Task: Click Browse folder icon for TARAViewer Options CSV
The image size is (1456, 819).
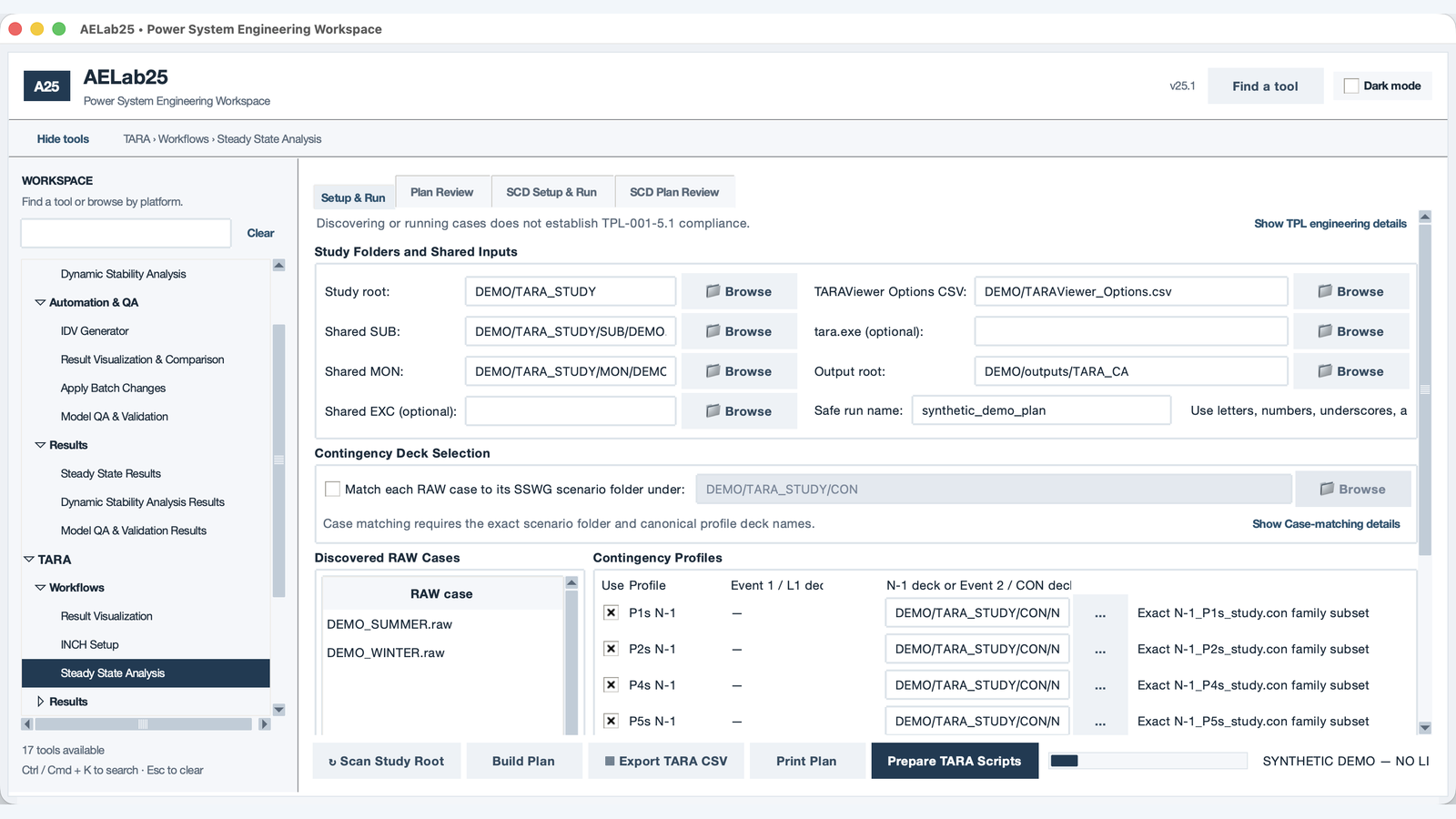Action: pyautogui.click(x=1326, y=291)
